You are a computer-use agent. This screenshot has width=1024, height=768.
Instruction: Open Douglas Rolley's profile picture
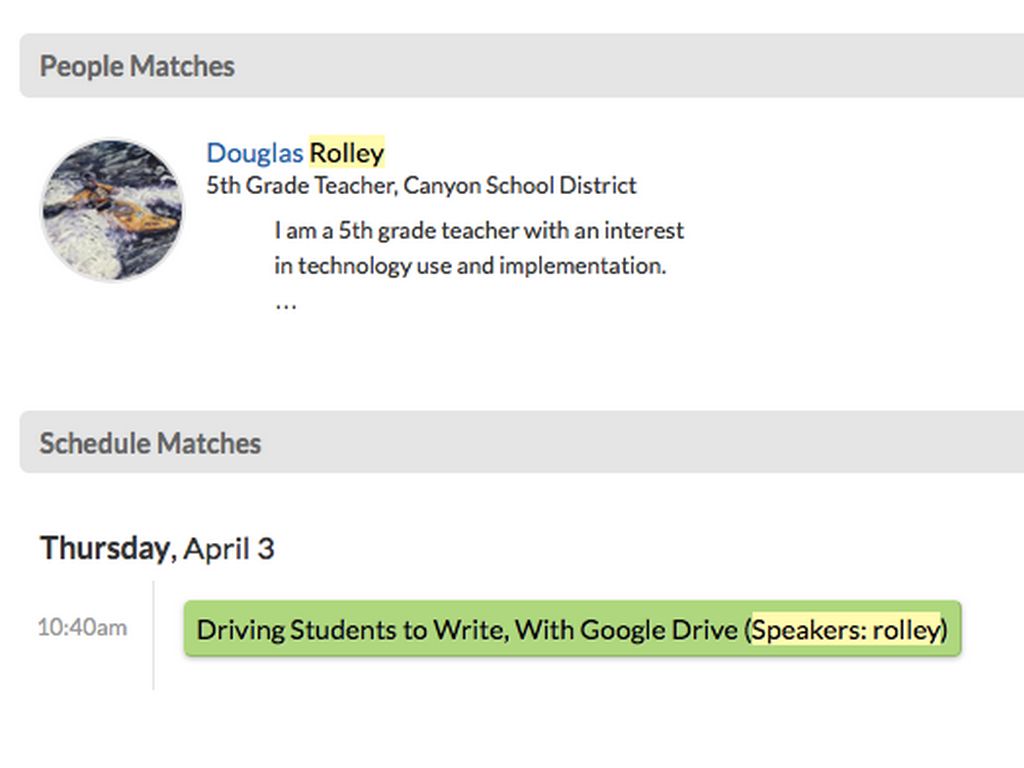pyautogui.click(x=112, y=209)
